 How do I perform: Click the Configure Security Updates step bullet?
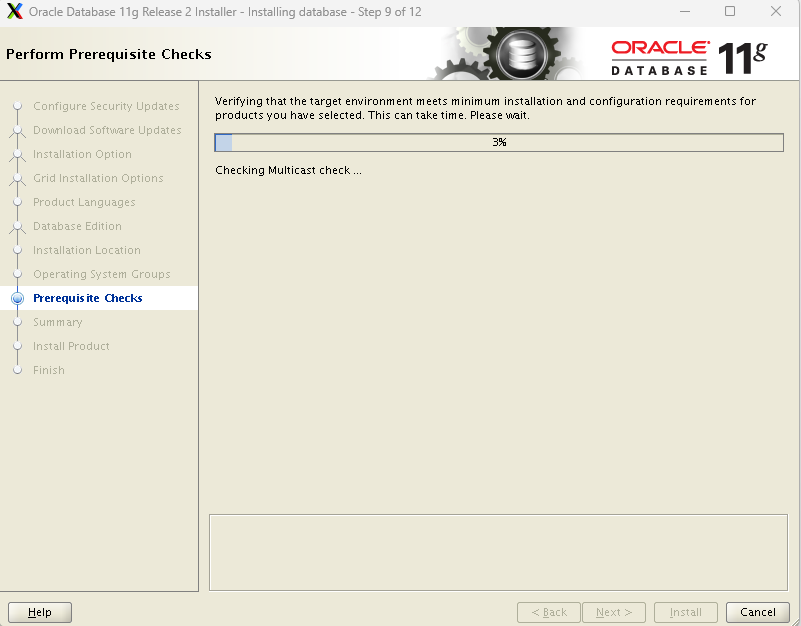[x=17, y=106]
